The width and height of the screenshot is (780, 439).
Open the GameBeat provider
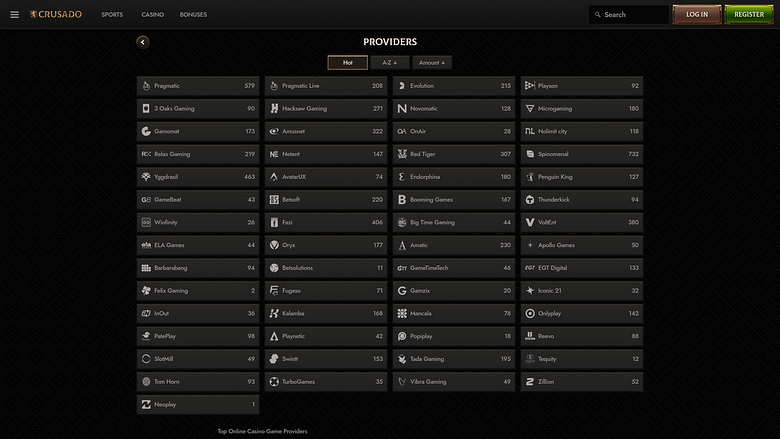point(198,200)
